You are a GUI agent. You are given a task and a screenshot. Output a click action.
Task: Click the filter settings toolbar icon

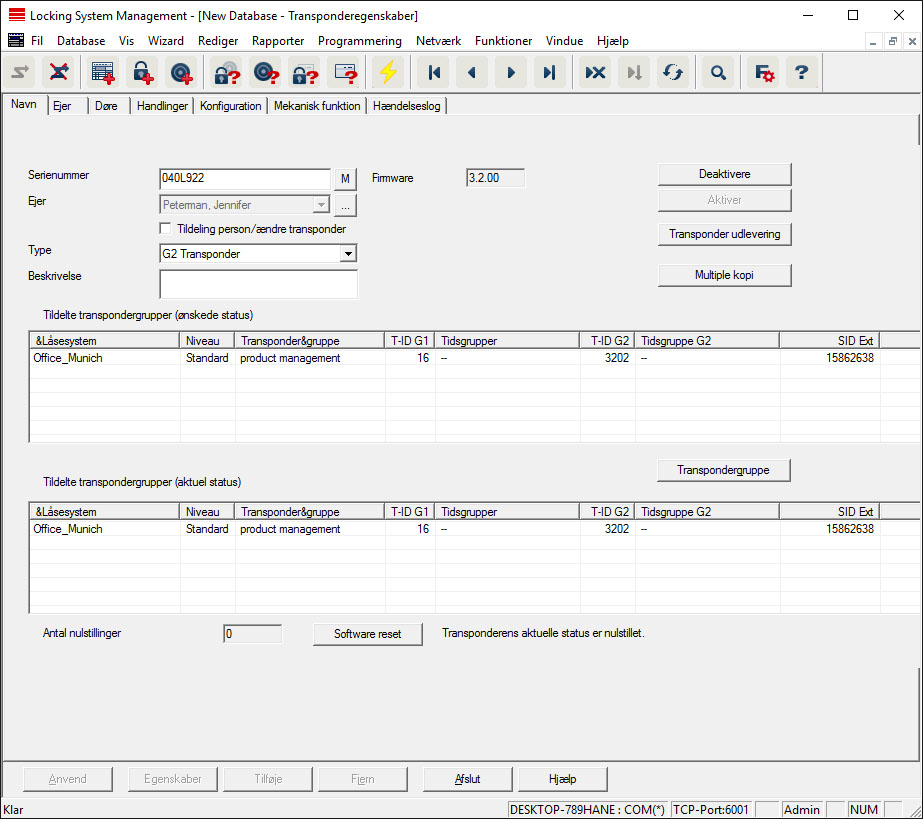[764, 72]
